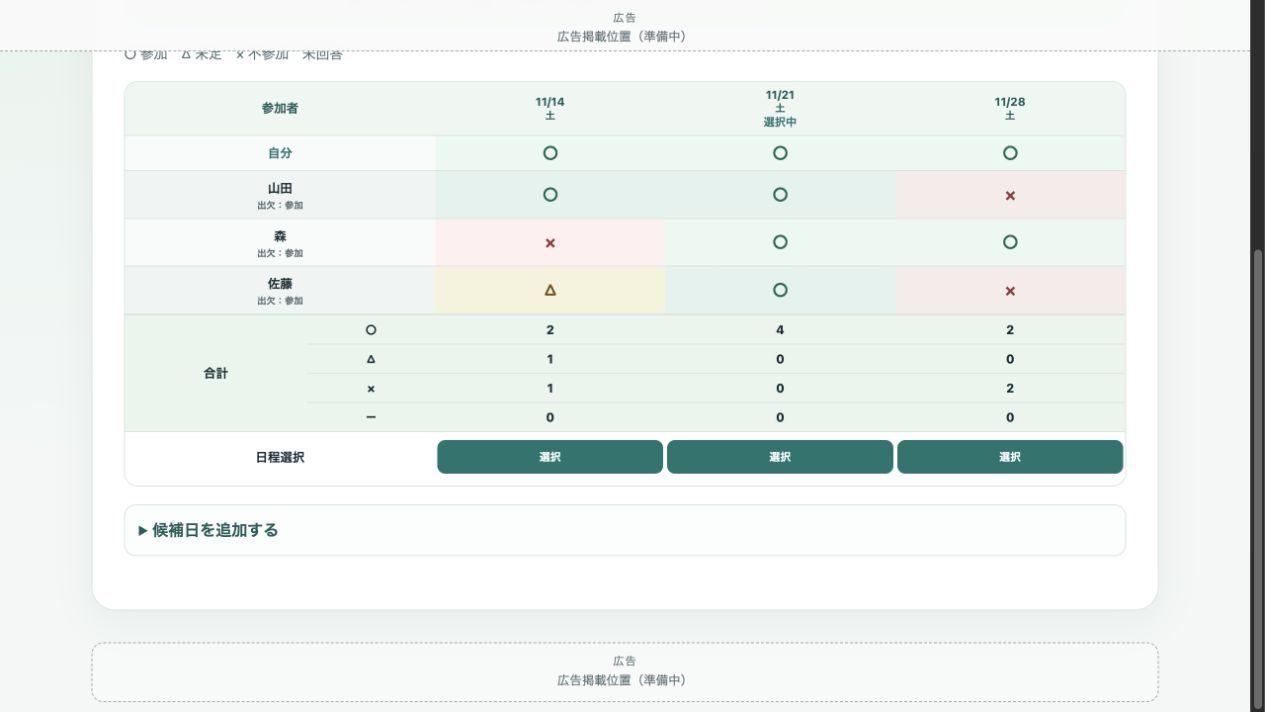The height and width of the screenshot is (712, 1265).
Task: Click the dash symbol in 合計 row header
Action: click(371, 417)
